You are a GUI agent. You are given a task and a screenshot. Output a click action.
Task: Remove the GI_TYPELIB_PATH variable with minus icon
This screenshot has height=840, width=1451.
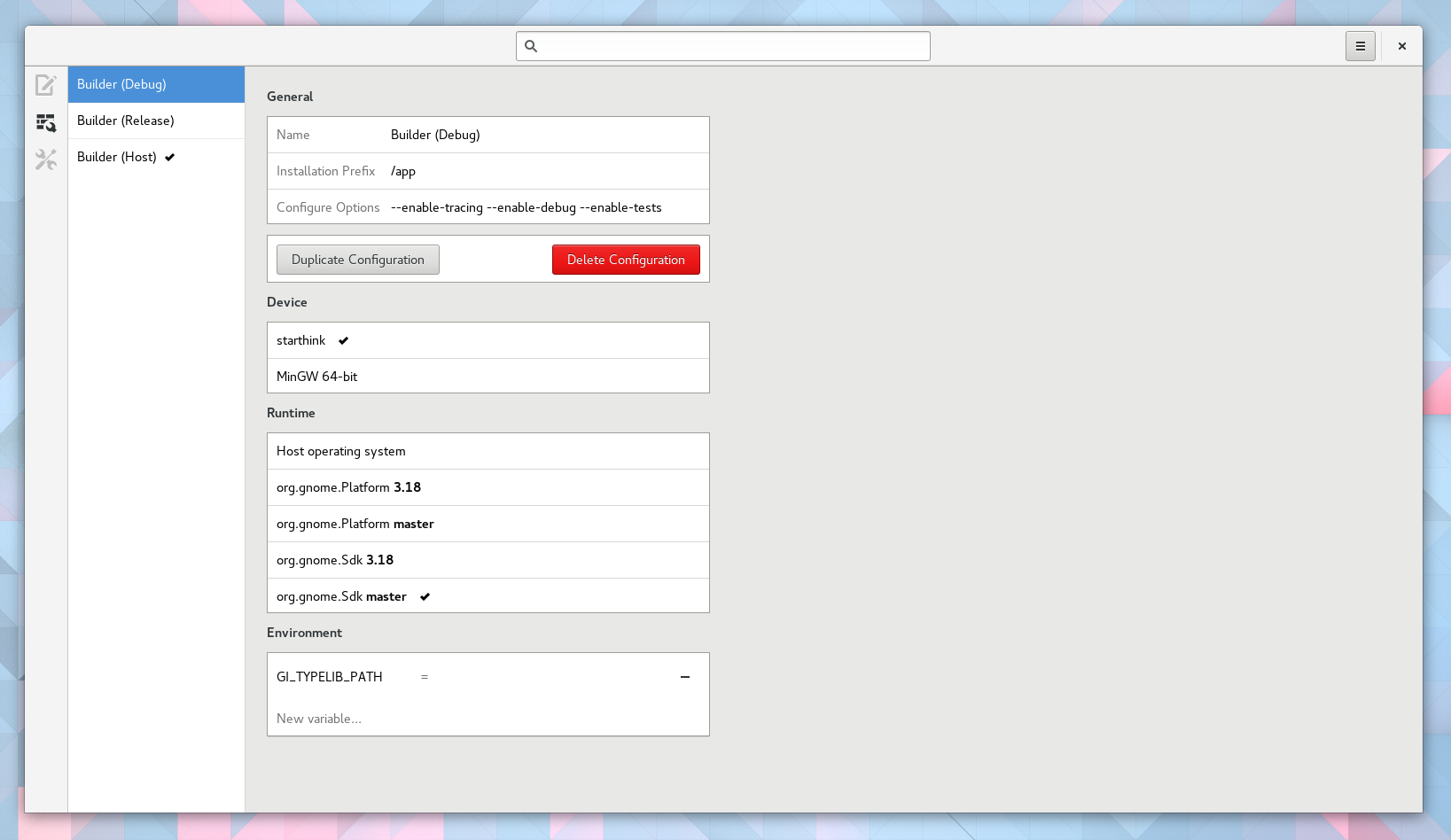click(685, 677)
